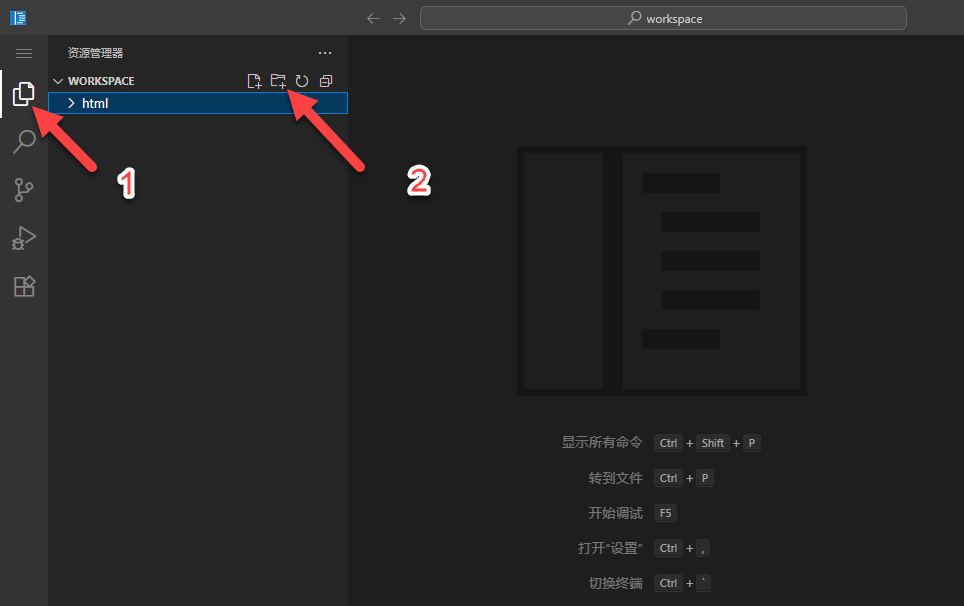Open the Run and Debug view icon
This screenshot has height=606, width=964.
pos(24,238)
